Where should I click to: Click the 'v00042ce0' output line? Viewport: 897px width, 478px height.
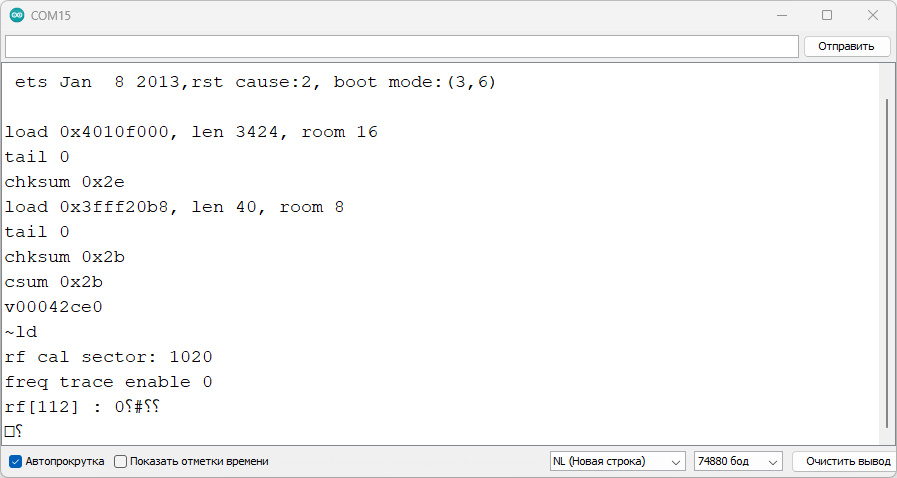tap(53, 307)
